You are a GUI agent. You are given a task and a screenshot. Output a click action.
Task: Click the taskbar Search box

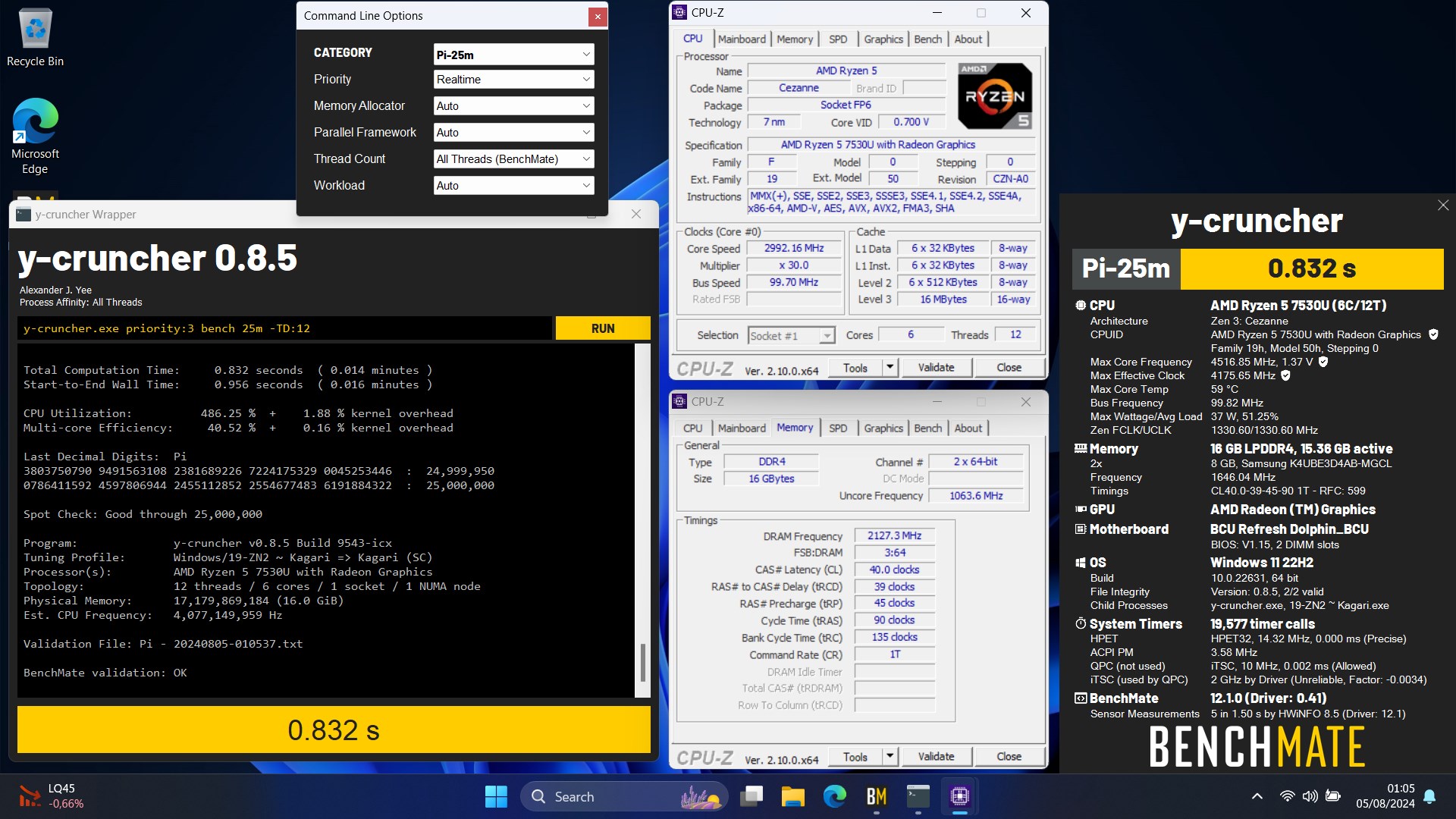coord(624,796)
